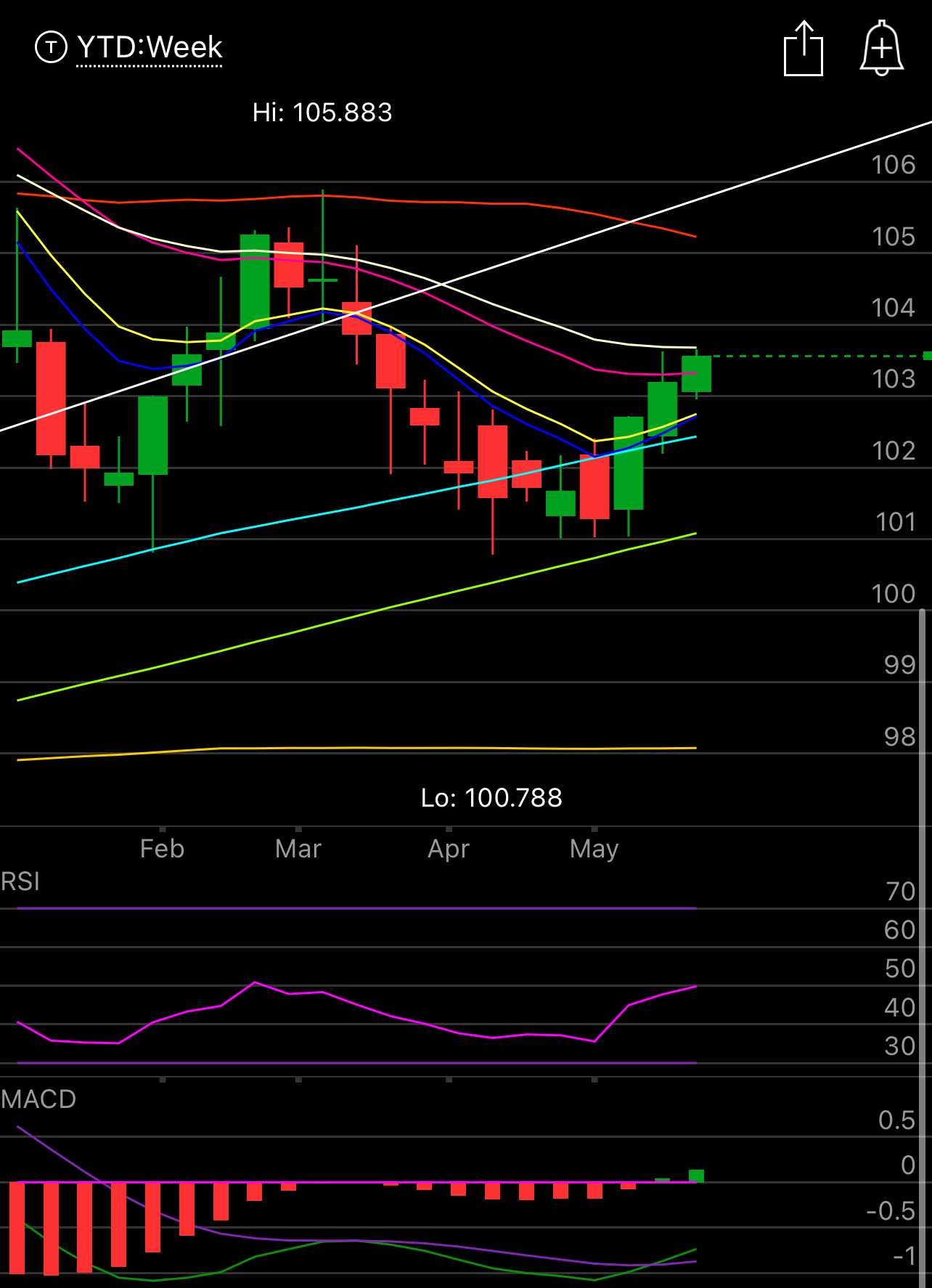Tap the MACD -0.5 scale value

click(891, 1211)
